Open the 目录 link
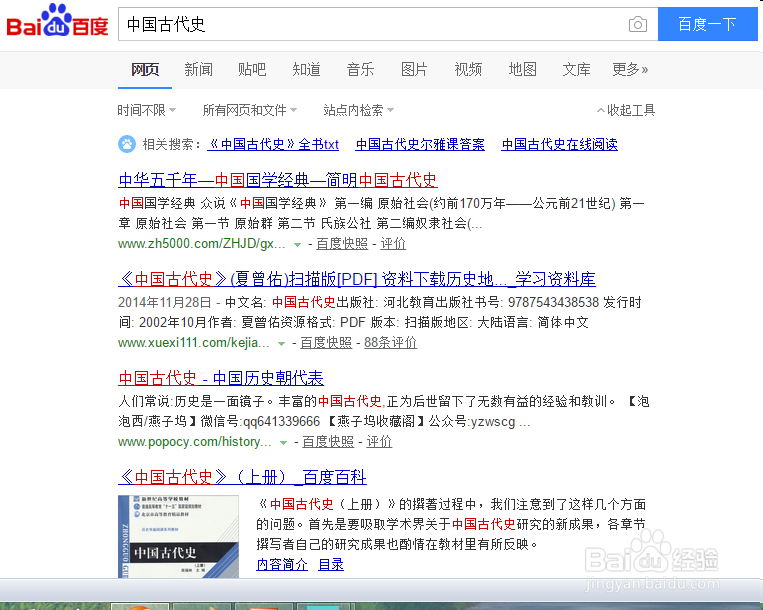The width and height of the screenshot is (763, 610). coord(331,565)
